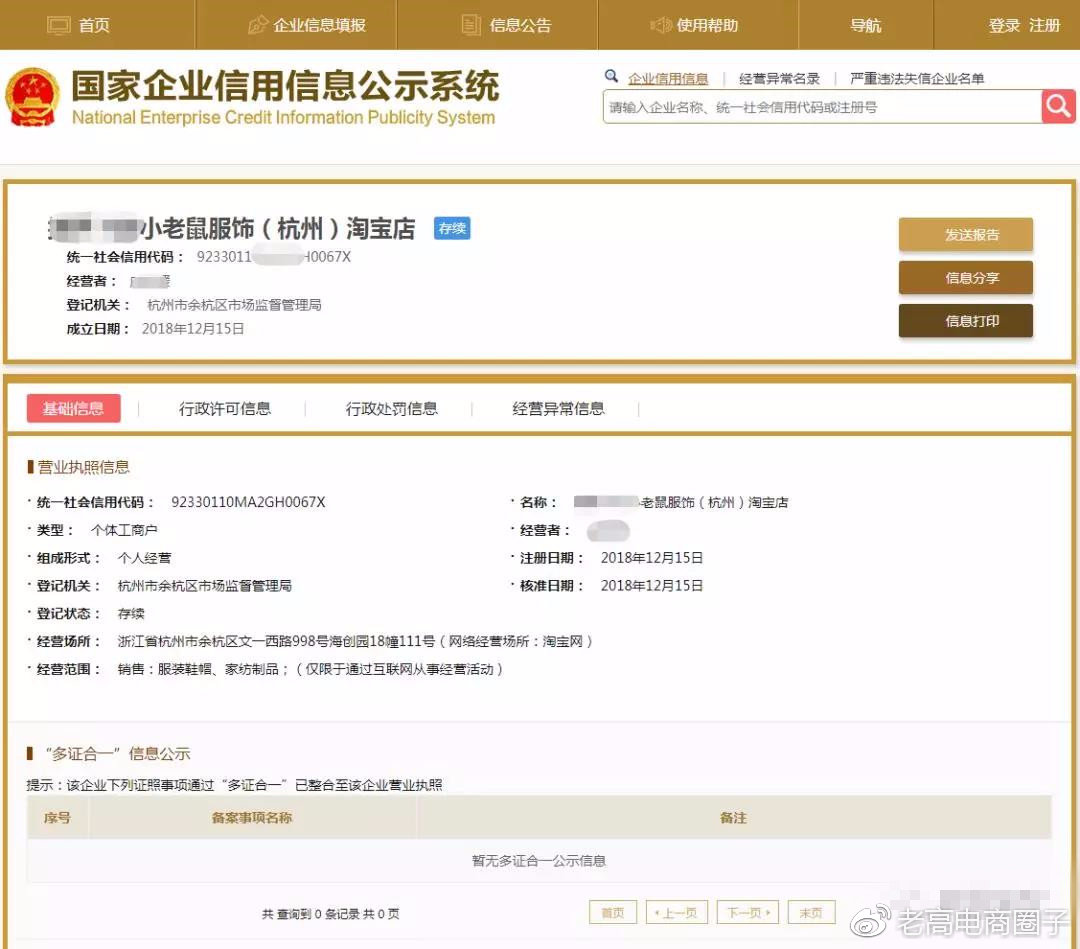1080x949 pixels.
Task: Open 企业信息填报 menu item
Action: (320, 25)
